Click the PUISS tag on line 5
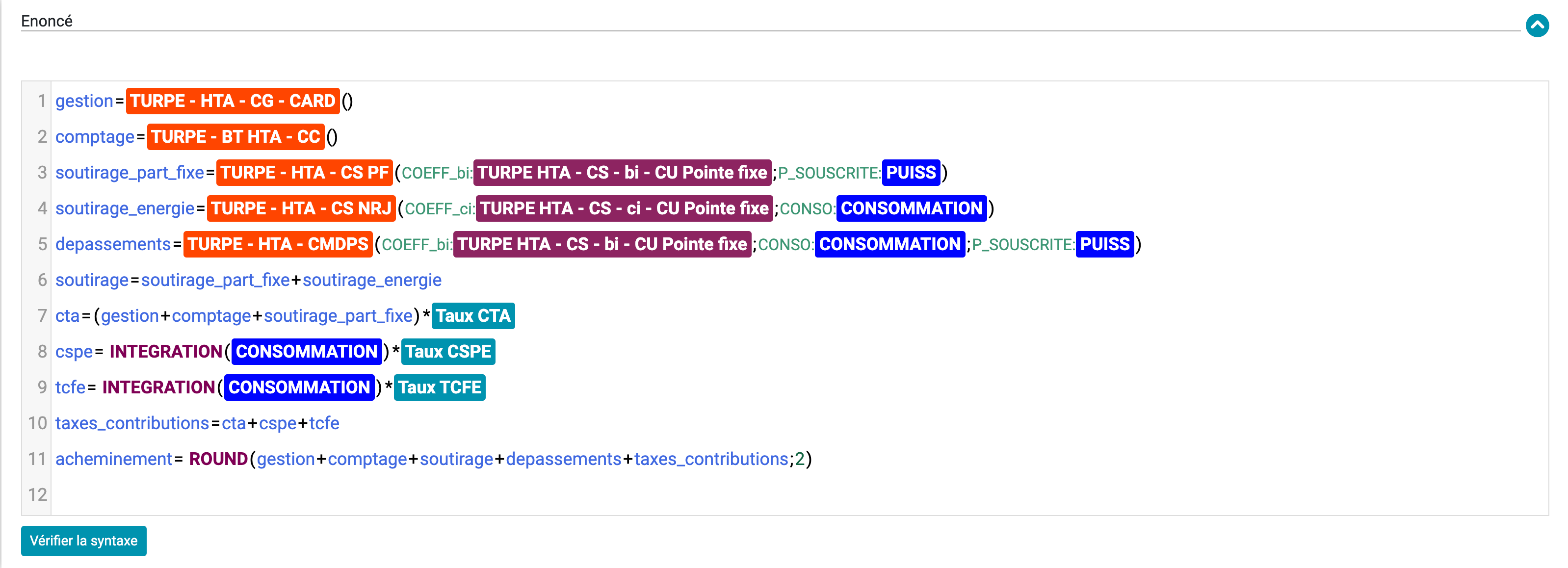The height and width of the screenshot is (568, 1568). point(1104,245)
